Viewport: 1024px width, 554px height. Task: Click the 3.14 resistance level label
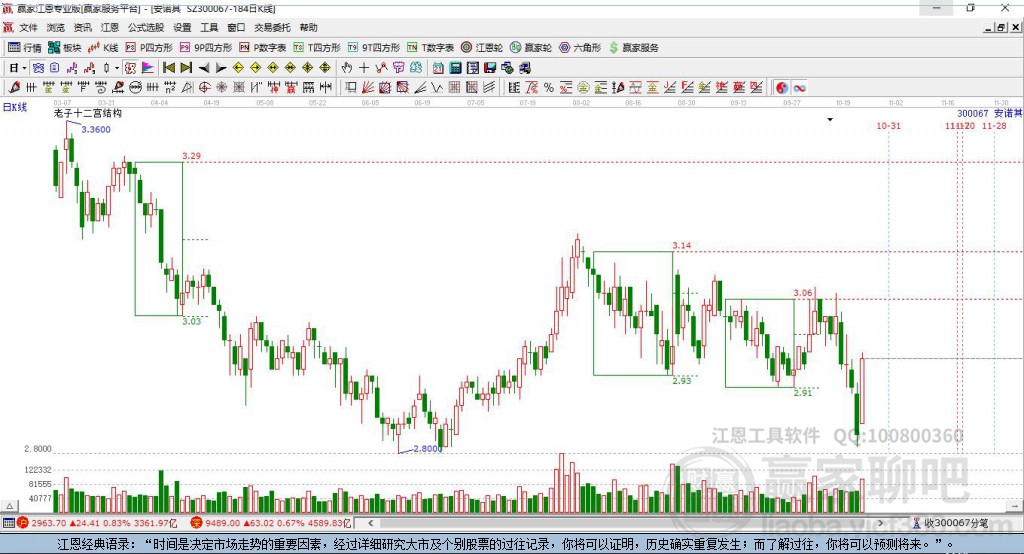coord(681,246)
